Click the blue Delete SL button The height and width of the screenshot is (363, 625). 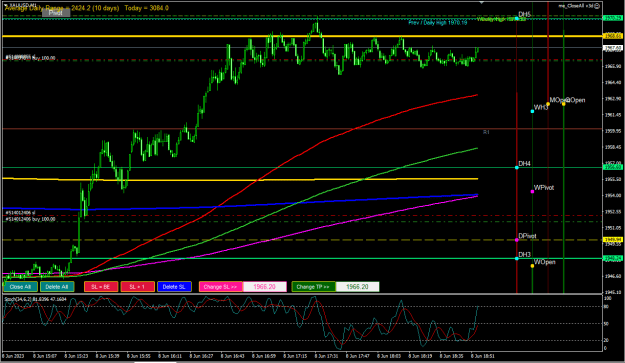point(174,286)
